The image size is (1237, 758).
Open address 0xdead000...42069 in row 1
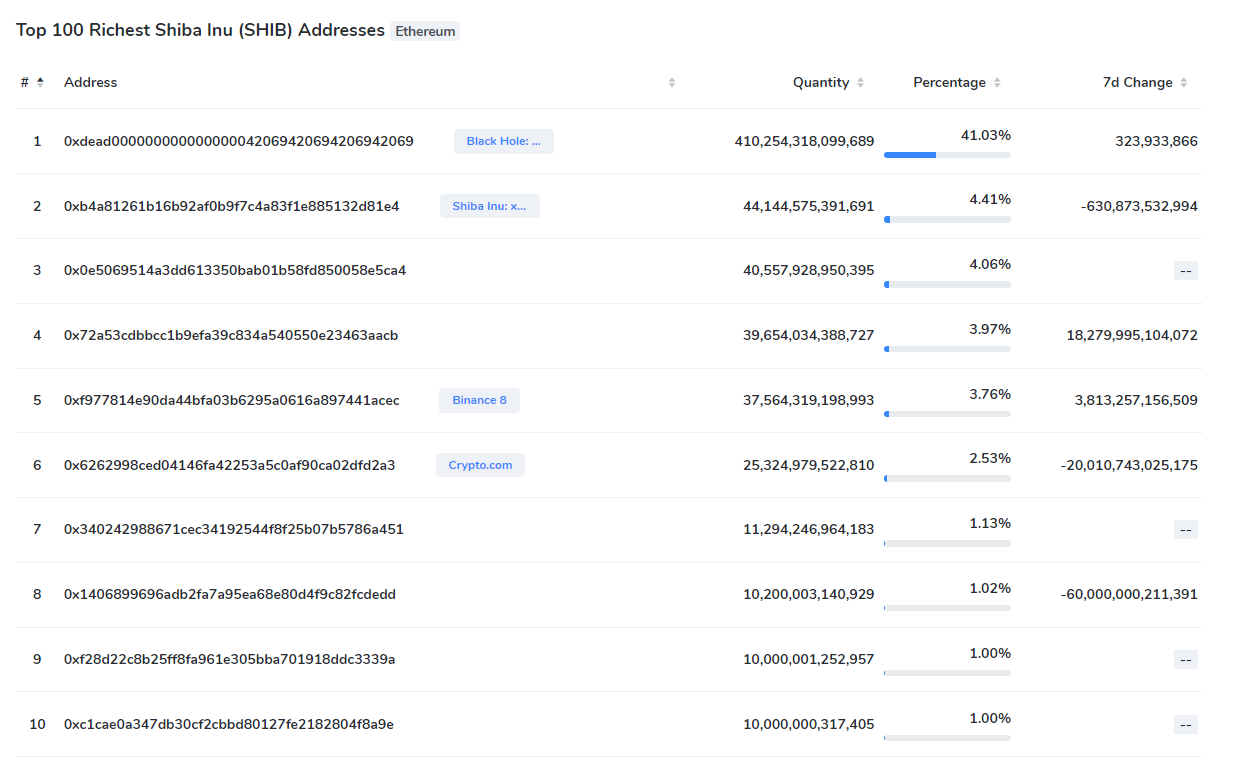tap(239, 141)
